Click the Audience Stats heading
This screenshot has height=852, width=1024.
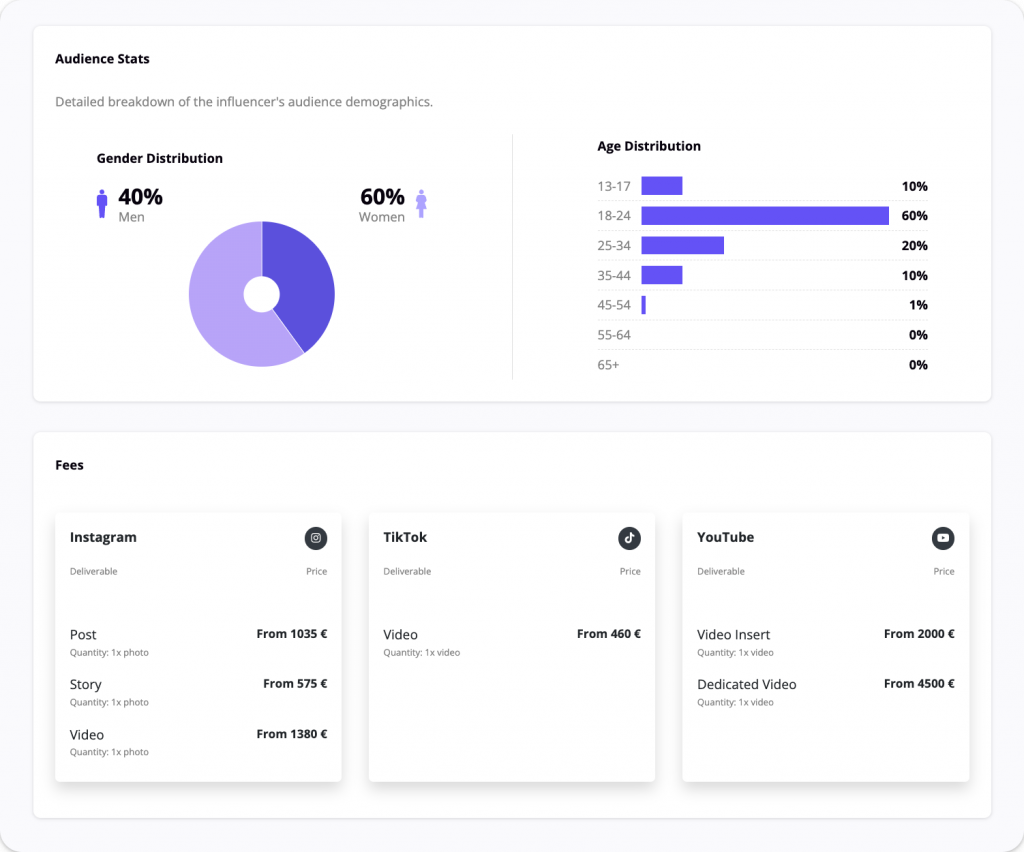click(x=102, y=59)
